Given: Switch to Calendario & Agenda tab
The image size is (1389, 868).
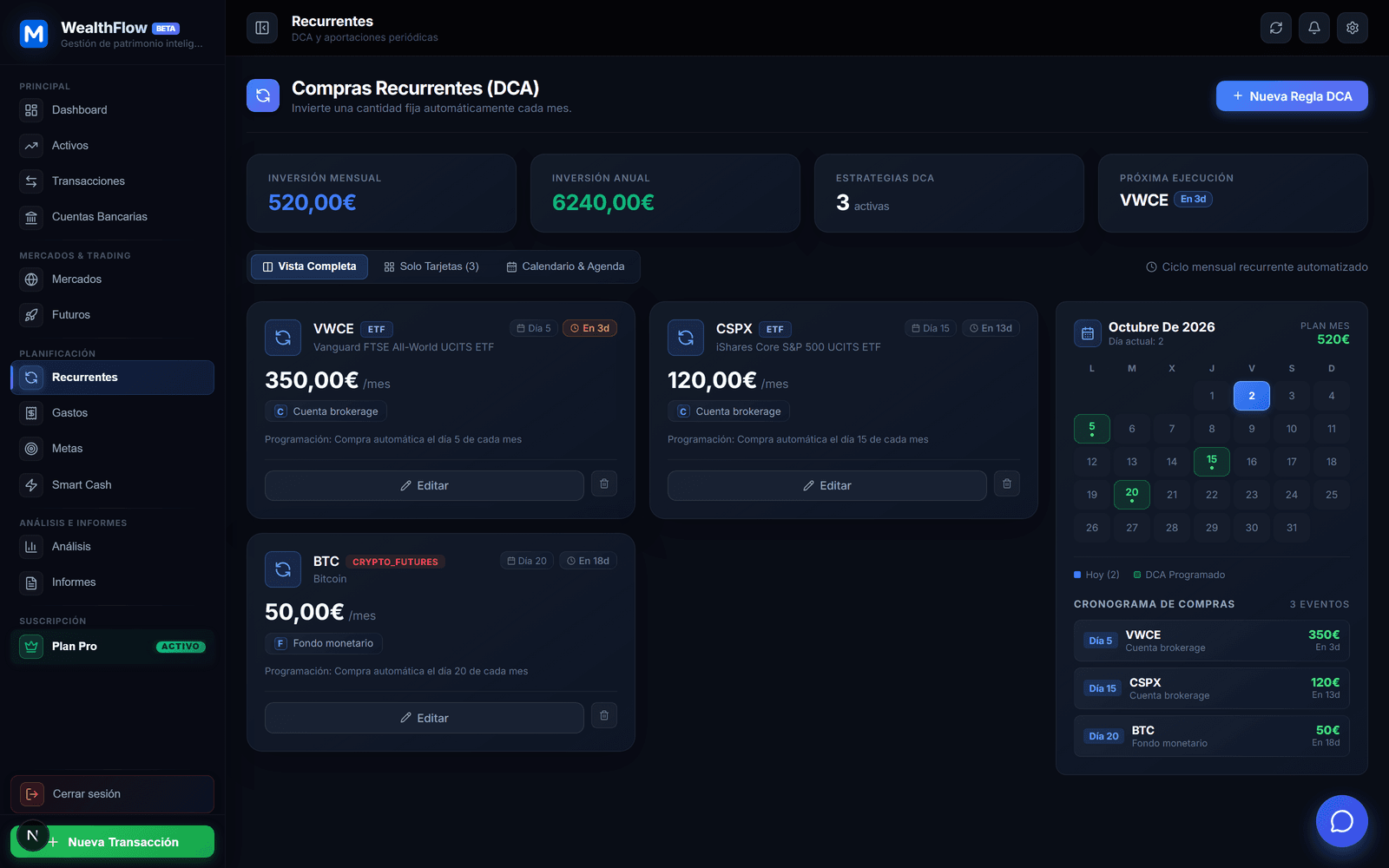Looking at the screenshot, I should click(x=565, y=266).
